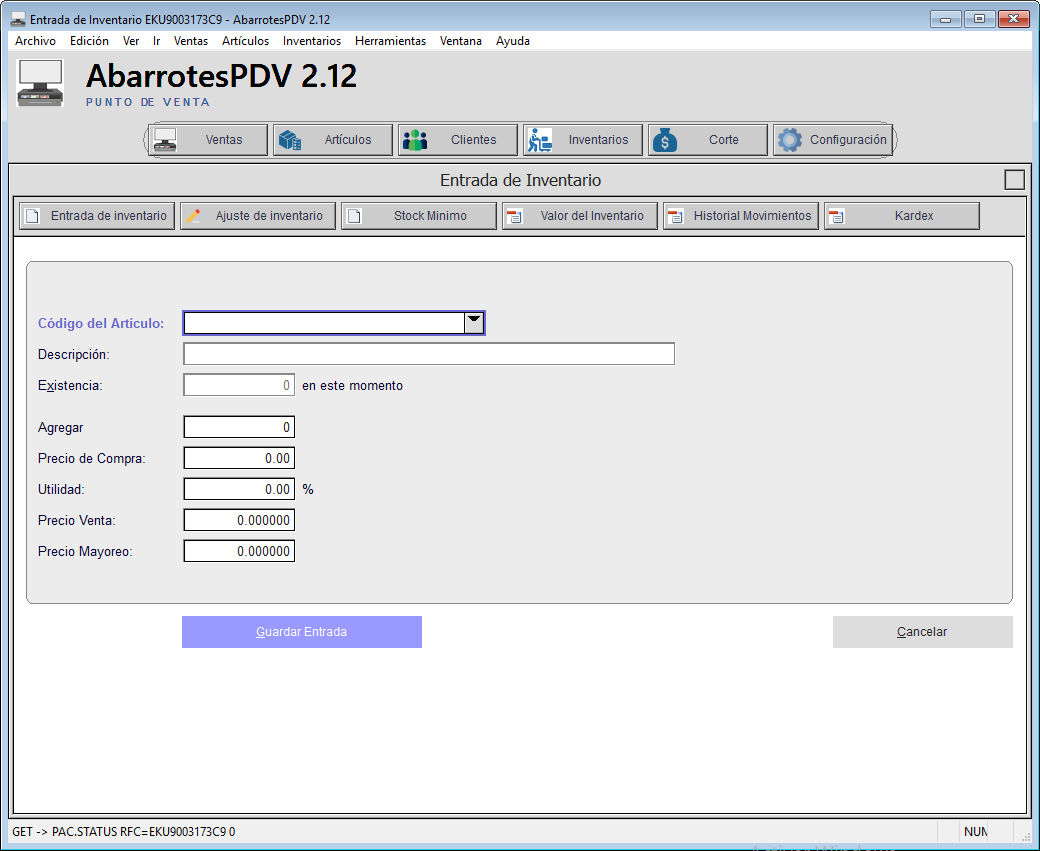Open the Clientes people icon
The width and height of the screenshot is (1040, 851).
click(x=415, y=140)
